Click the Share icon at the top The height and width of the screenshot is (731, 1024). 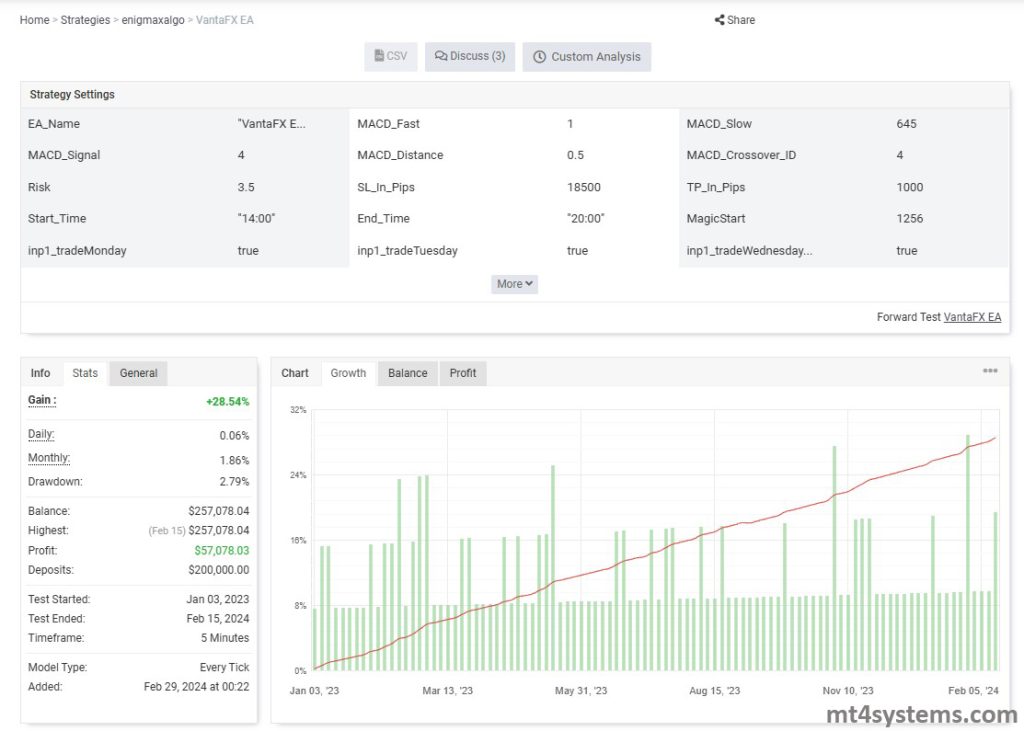click(719, 19)
